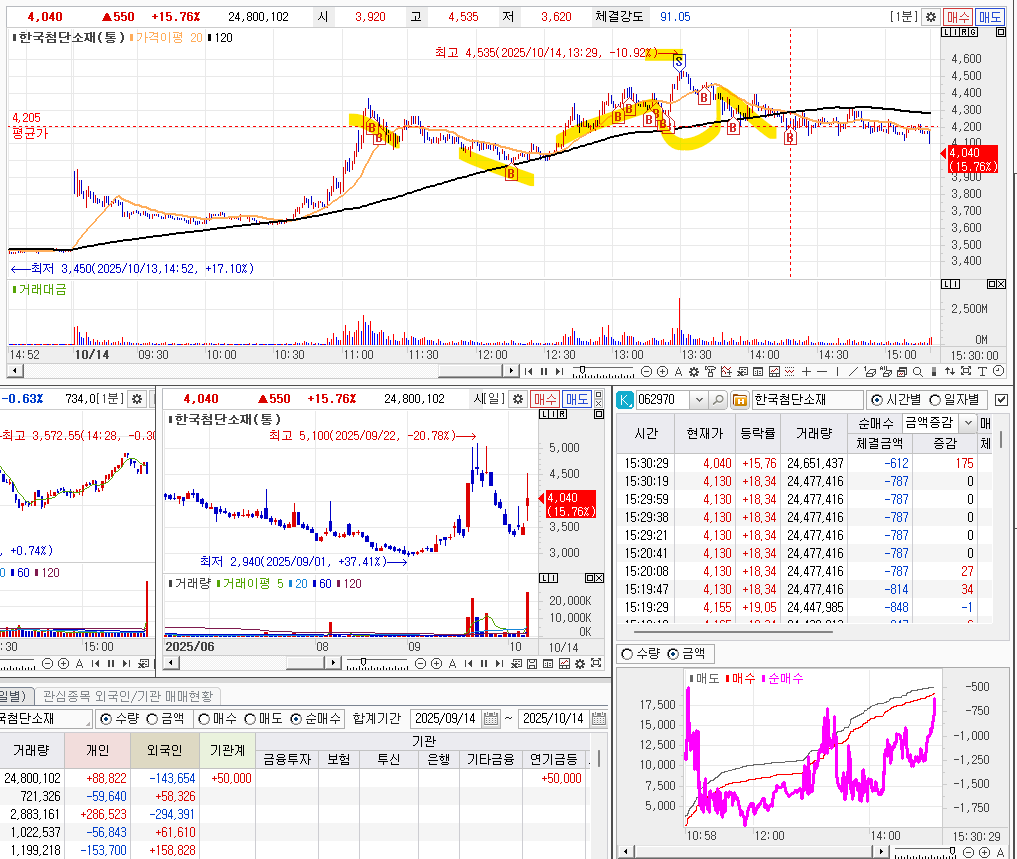1017x859 pixels.
Task: Open the calendar for start date 2025/09/14
Action: coord(491,719)
